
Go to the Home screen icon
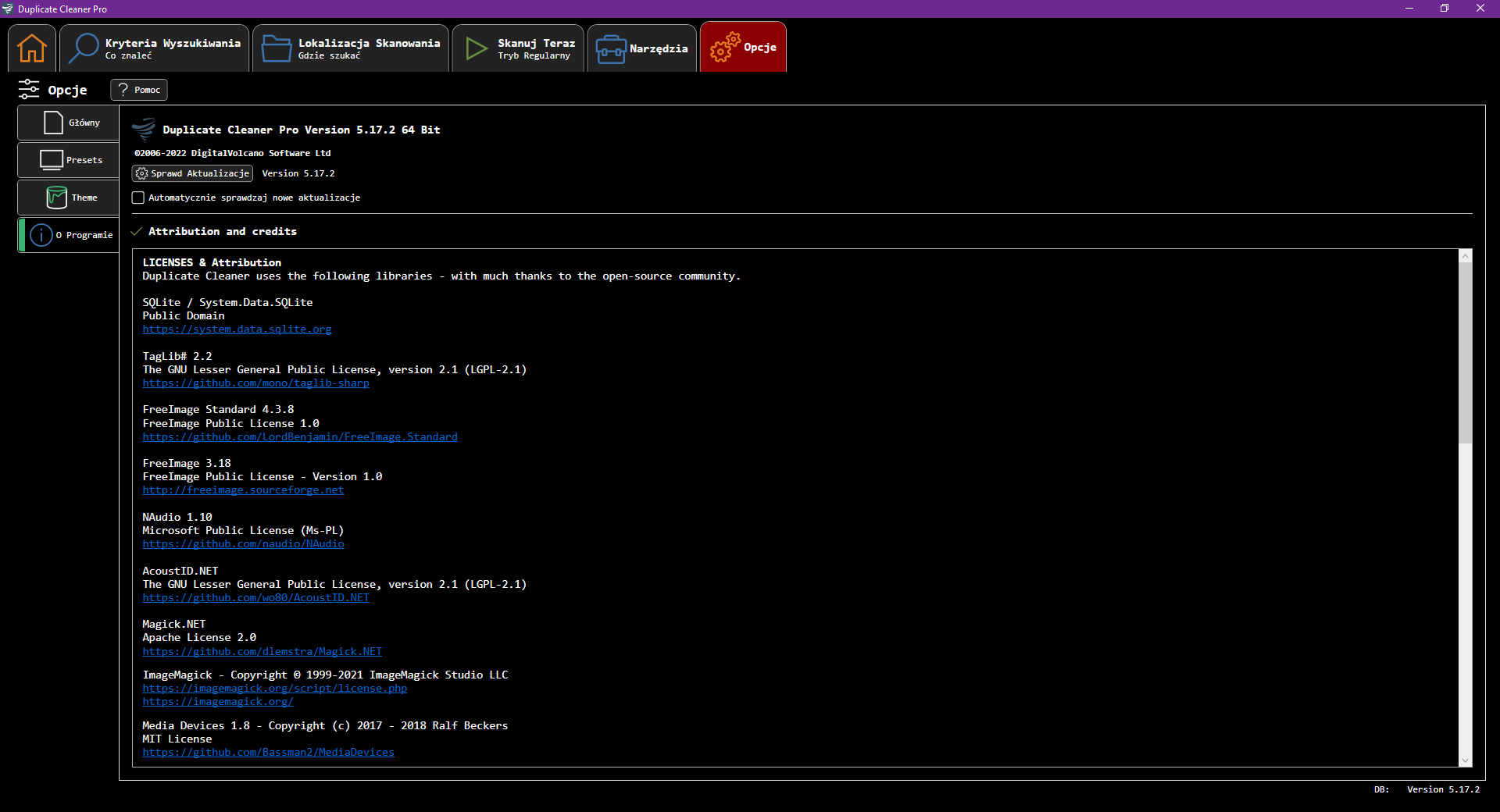click(x=32, y=48)
